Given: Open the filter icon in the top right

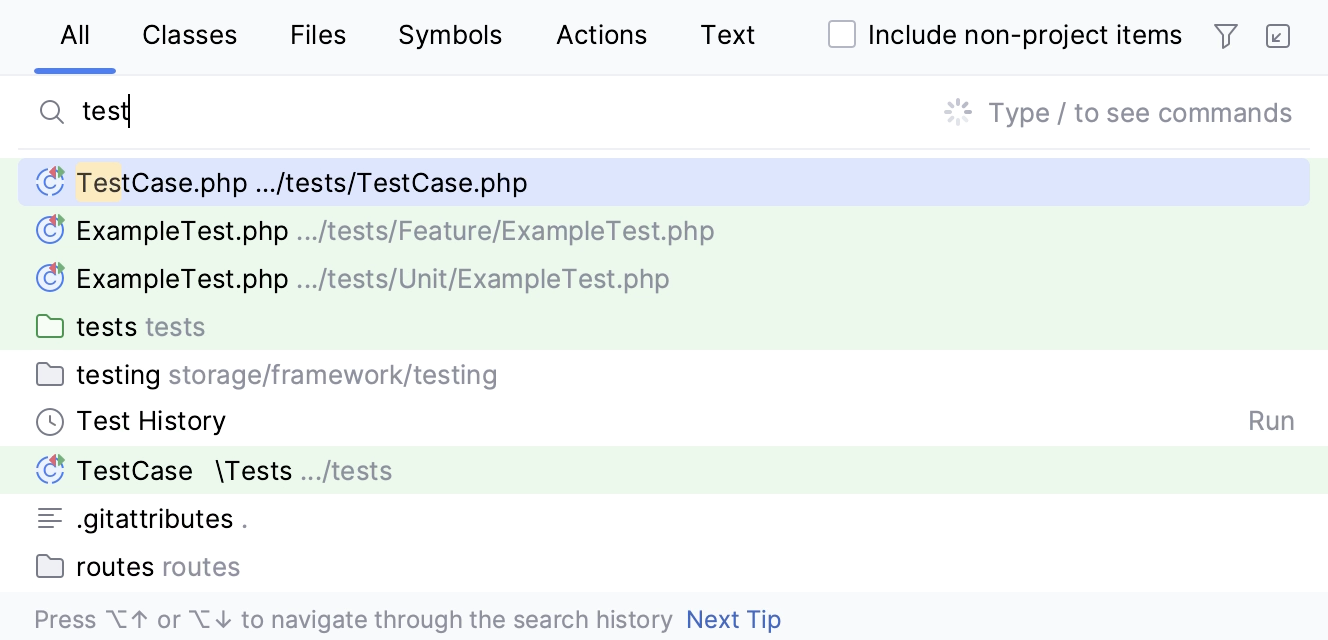Looking at the screenshot, I should click(1225, 35).
